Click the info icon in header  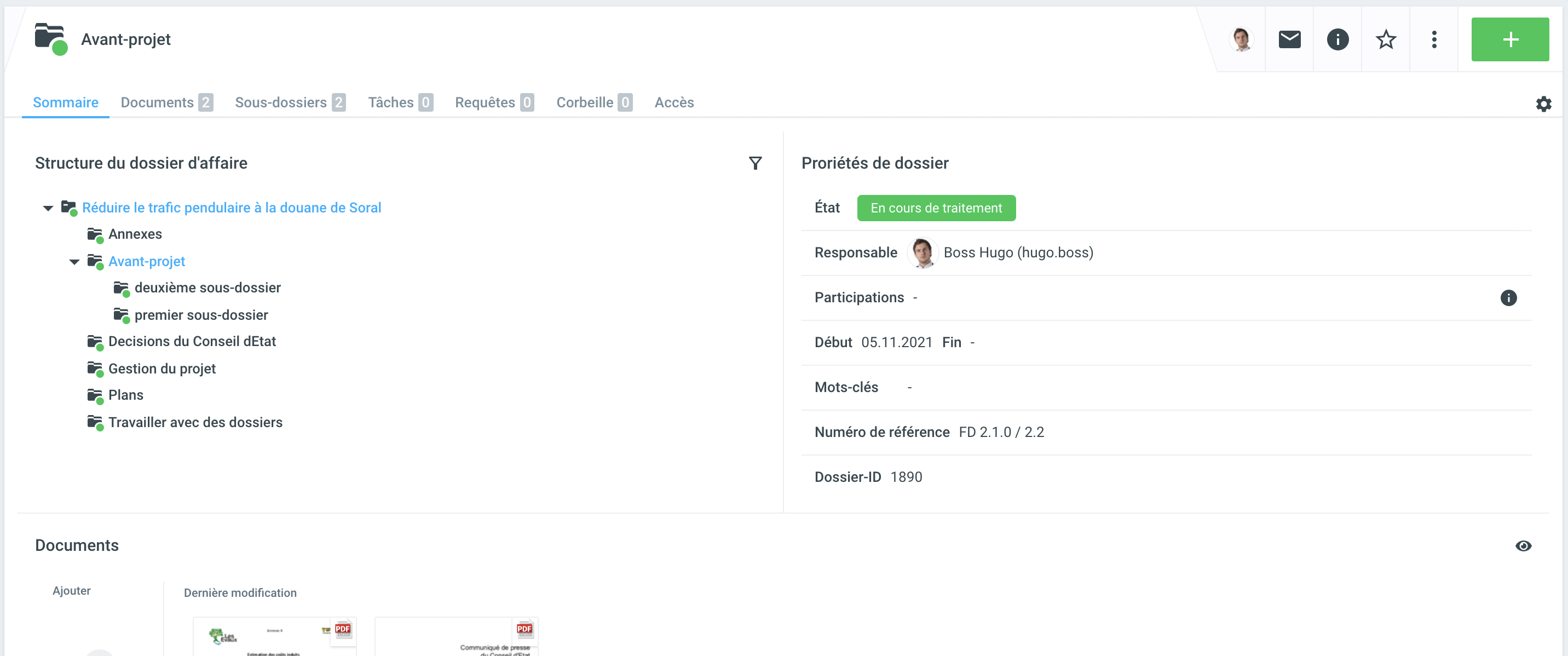(x=1338, y=39)
